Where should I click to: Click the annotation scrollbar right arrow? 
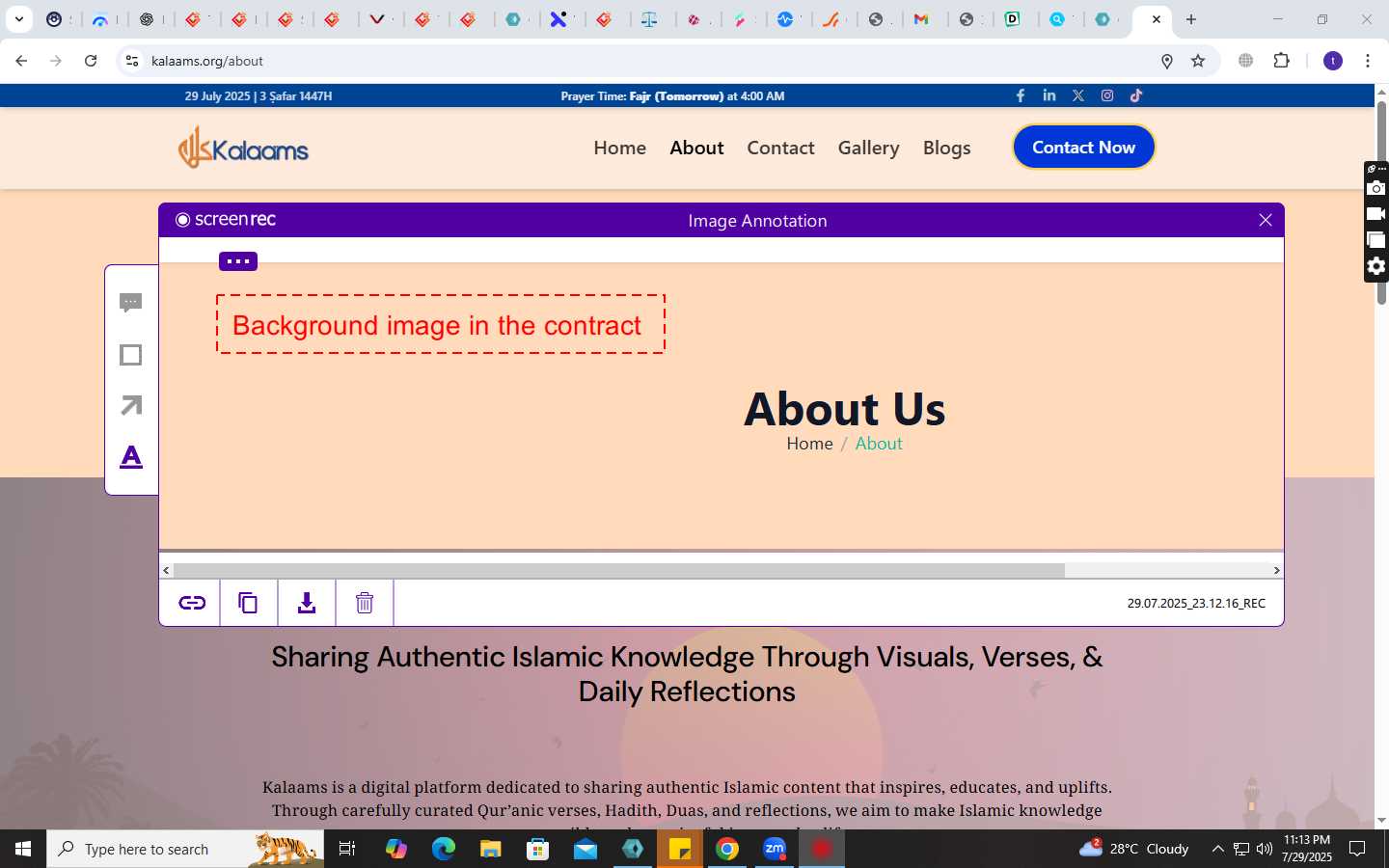pyautogui.click(x=1276, y=570)
